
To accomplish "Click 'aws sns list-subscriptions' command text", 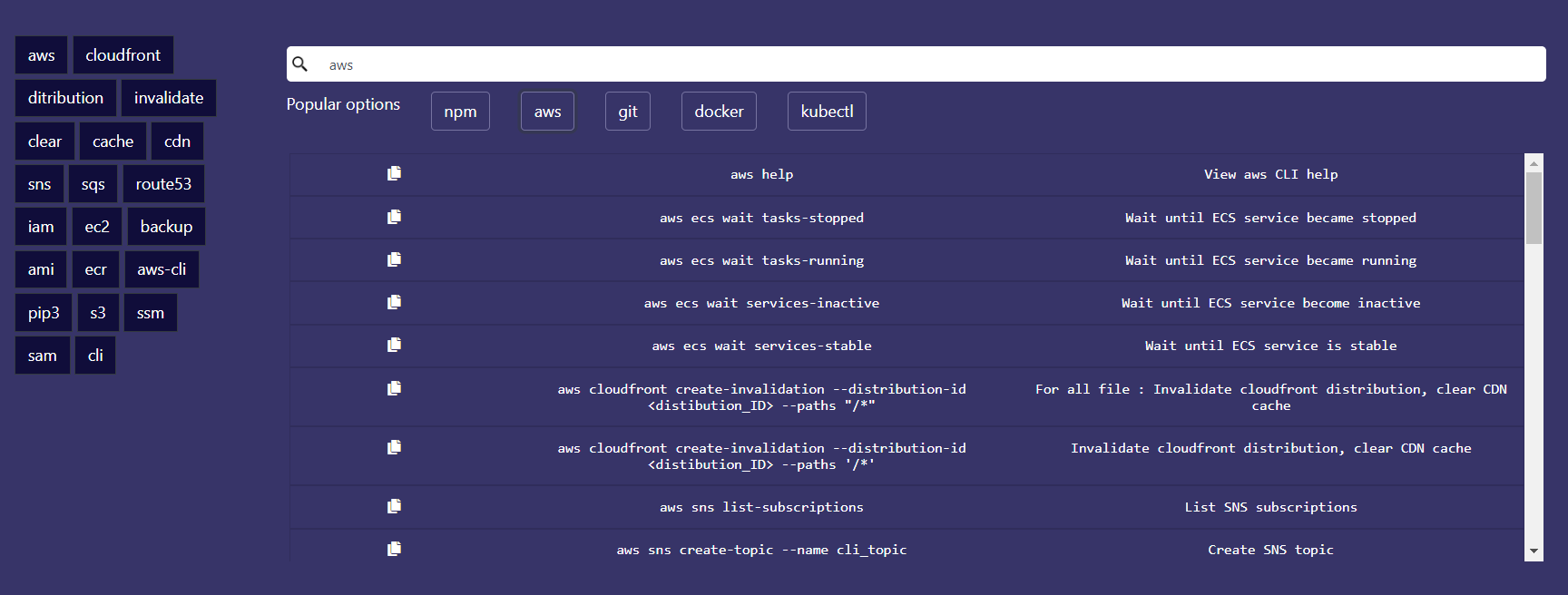I will point(761,507).
